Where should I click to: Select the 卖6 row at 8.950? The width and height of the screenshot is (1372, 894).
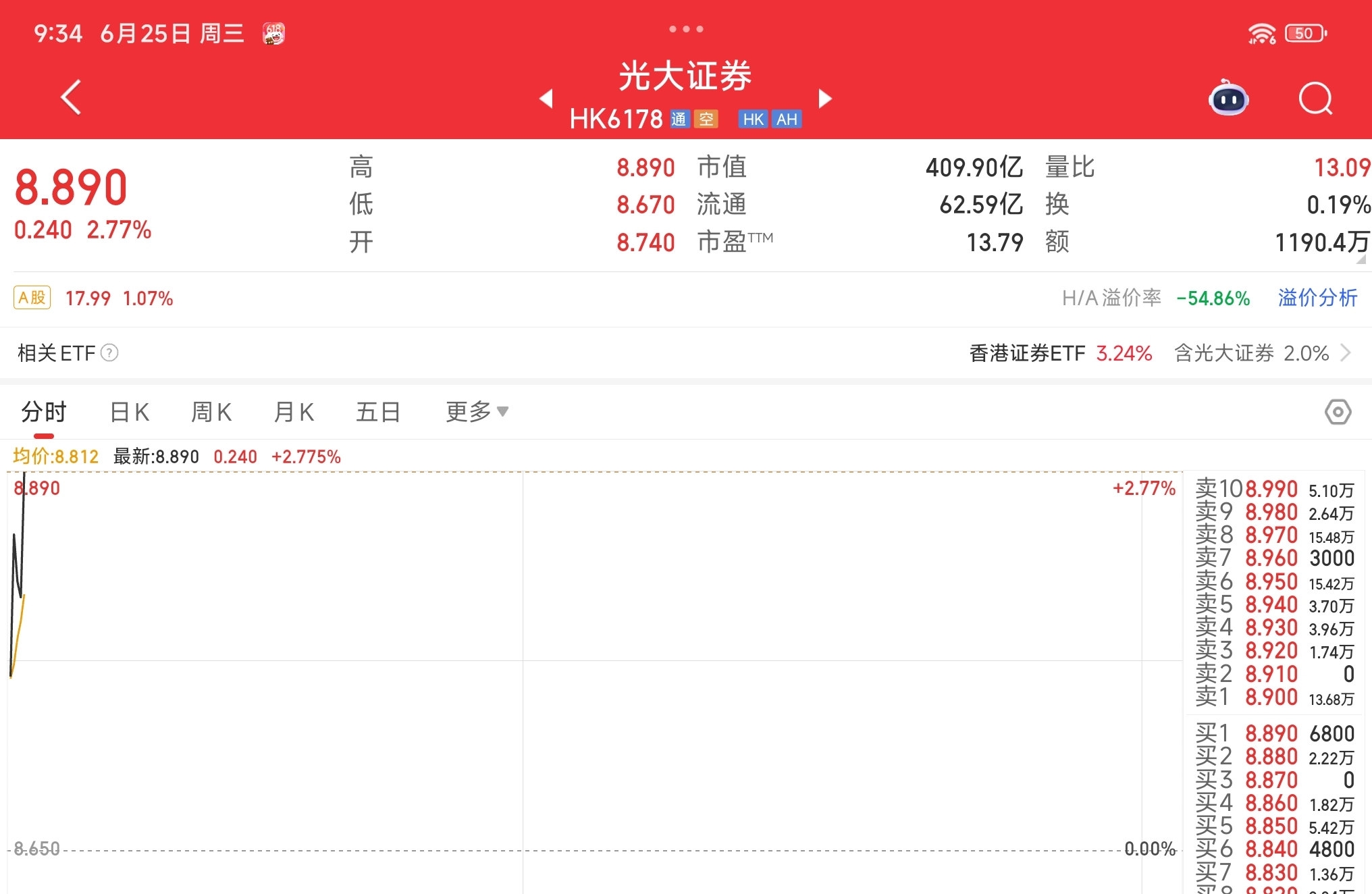[x=1275, y=581]
